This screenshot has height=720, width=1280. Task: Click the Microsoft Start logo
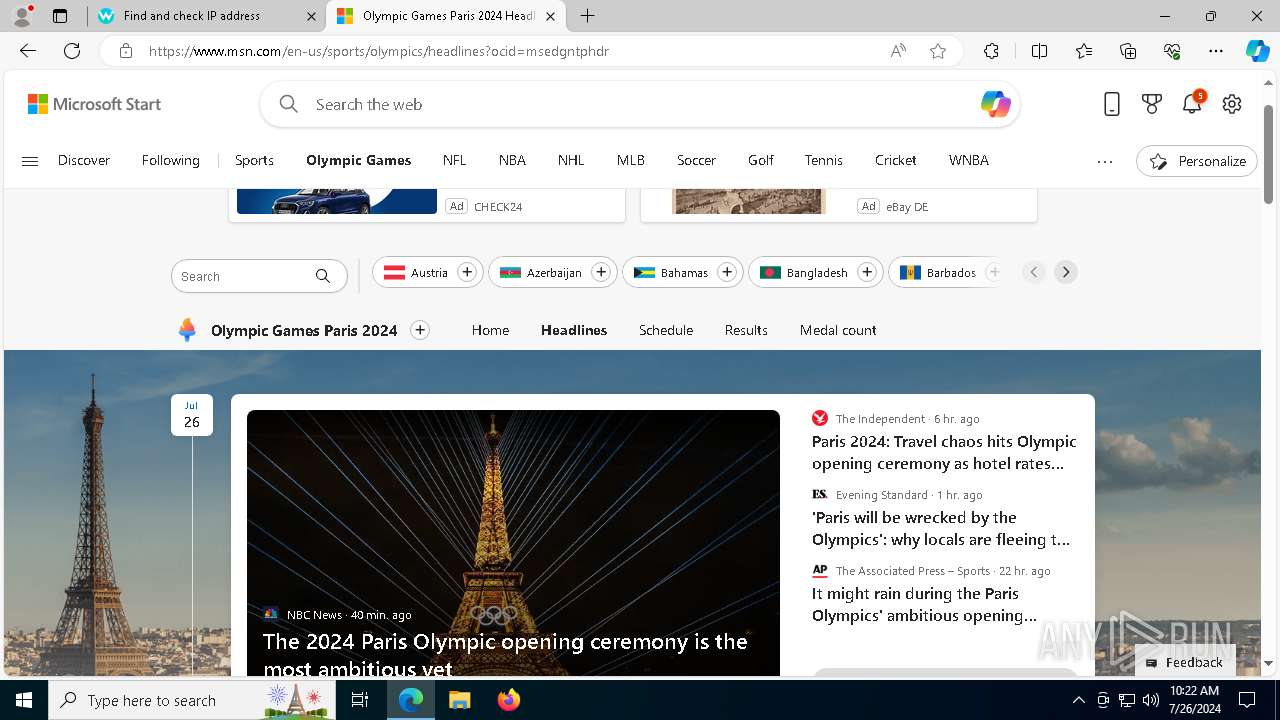[94, 104]
